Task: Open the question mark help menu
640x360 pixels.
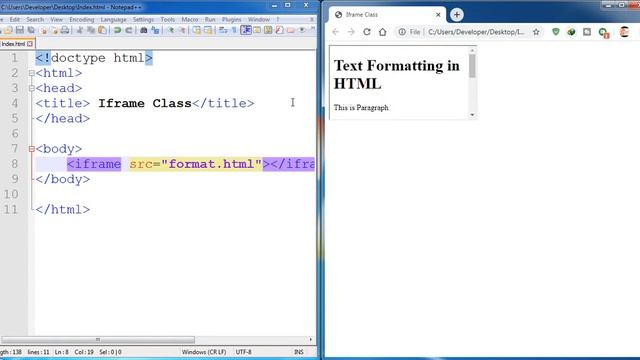Action: tap(278, 19)
